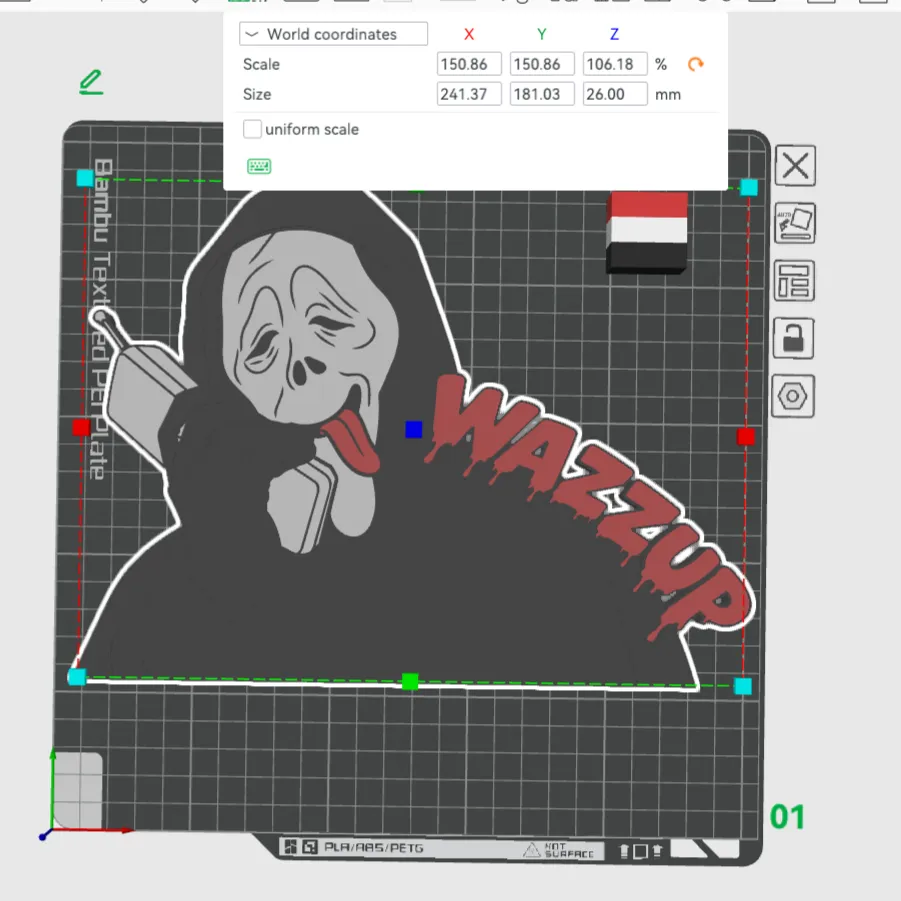Click the plate number 01 label

point(787,817)
